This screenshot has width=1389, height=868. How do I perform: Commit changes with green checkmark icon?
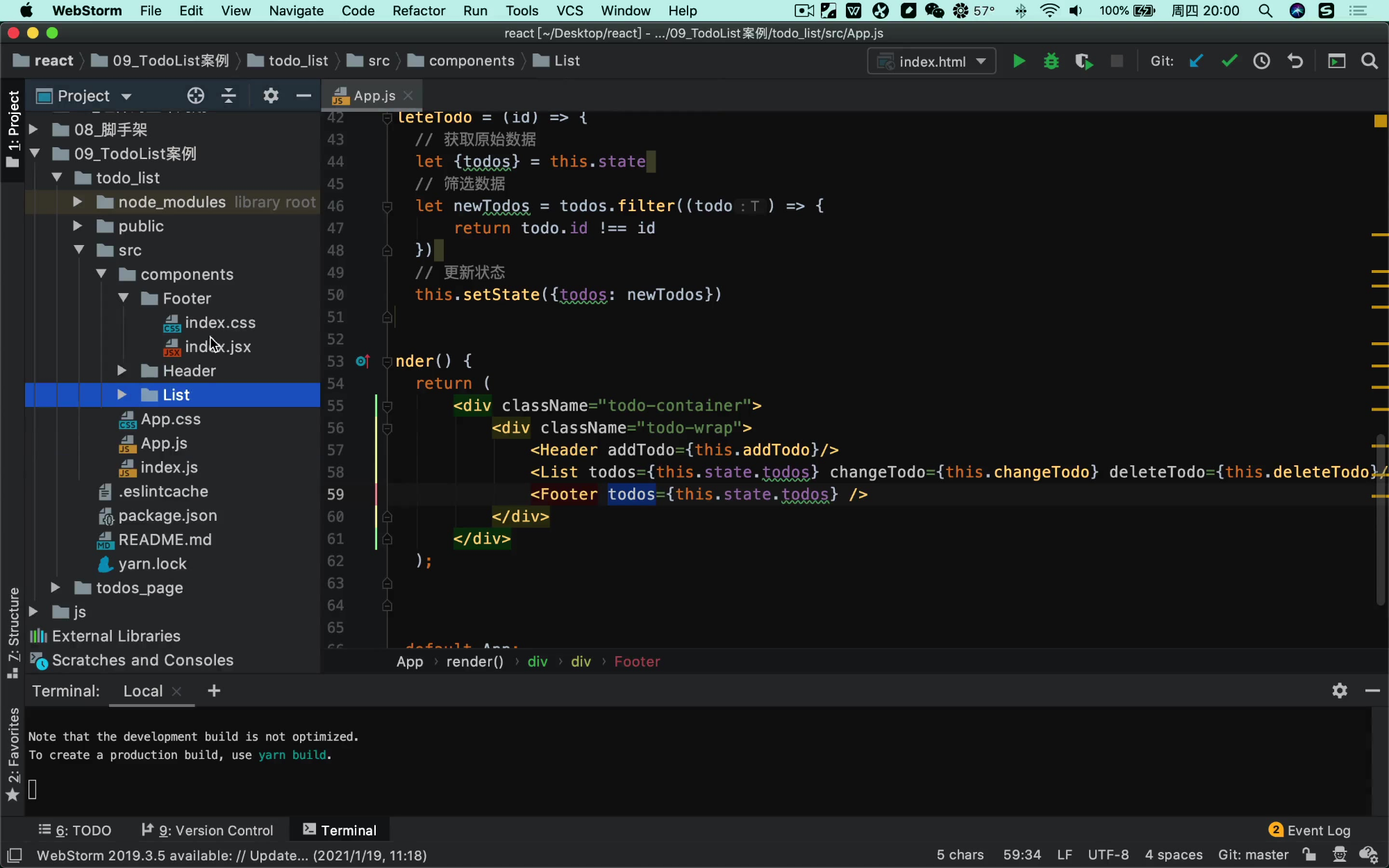click(1229, 61)
